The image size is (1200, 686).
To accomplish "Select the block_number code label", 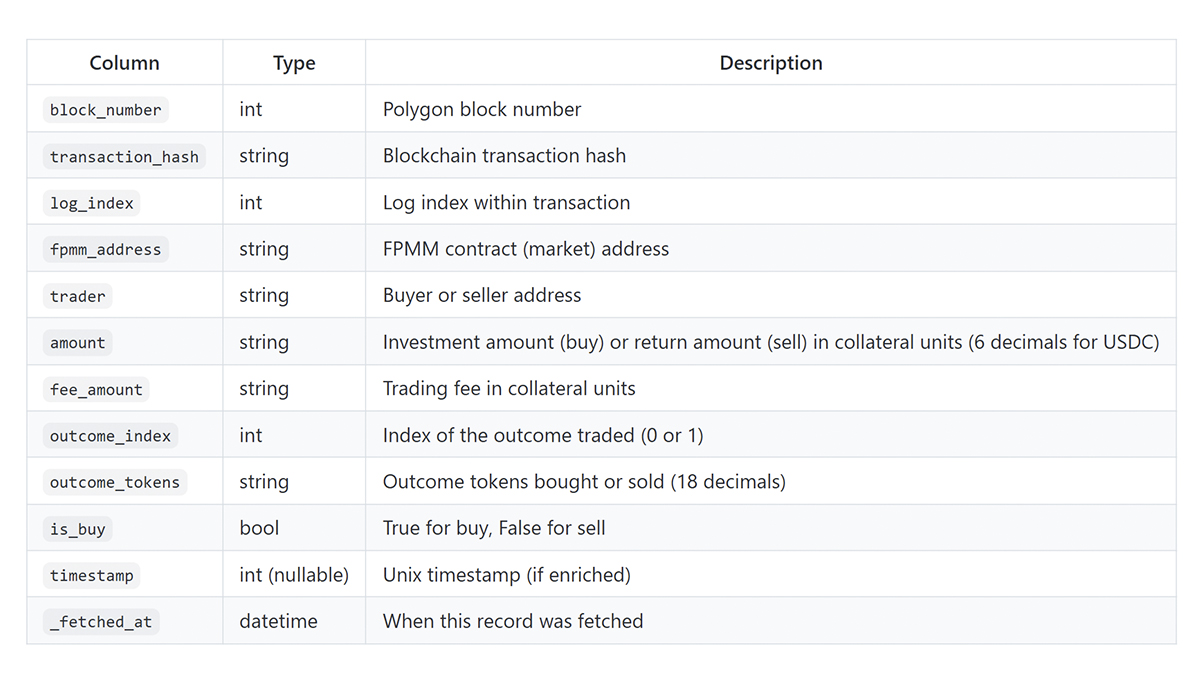I will click(105, 110).
